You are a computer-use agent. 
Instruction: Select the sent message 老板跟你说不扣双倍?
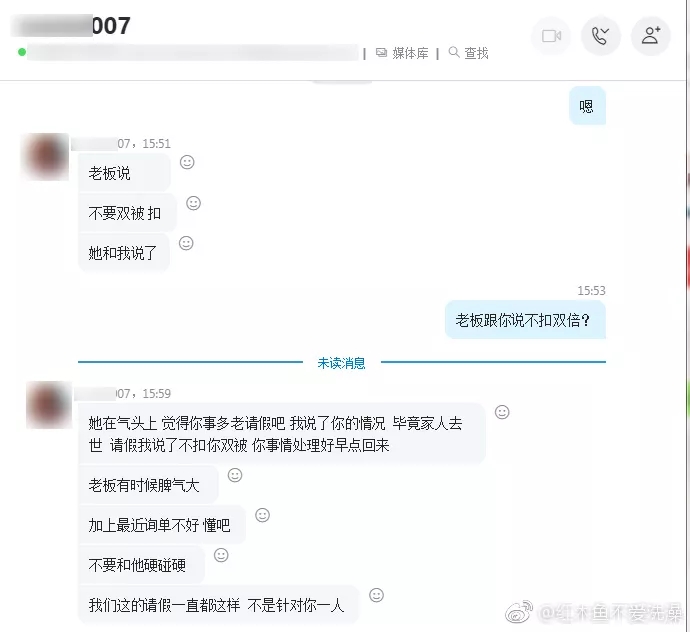tap(525, 320)
